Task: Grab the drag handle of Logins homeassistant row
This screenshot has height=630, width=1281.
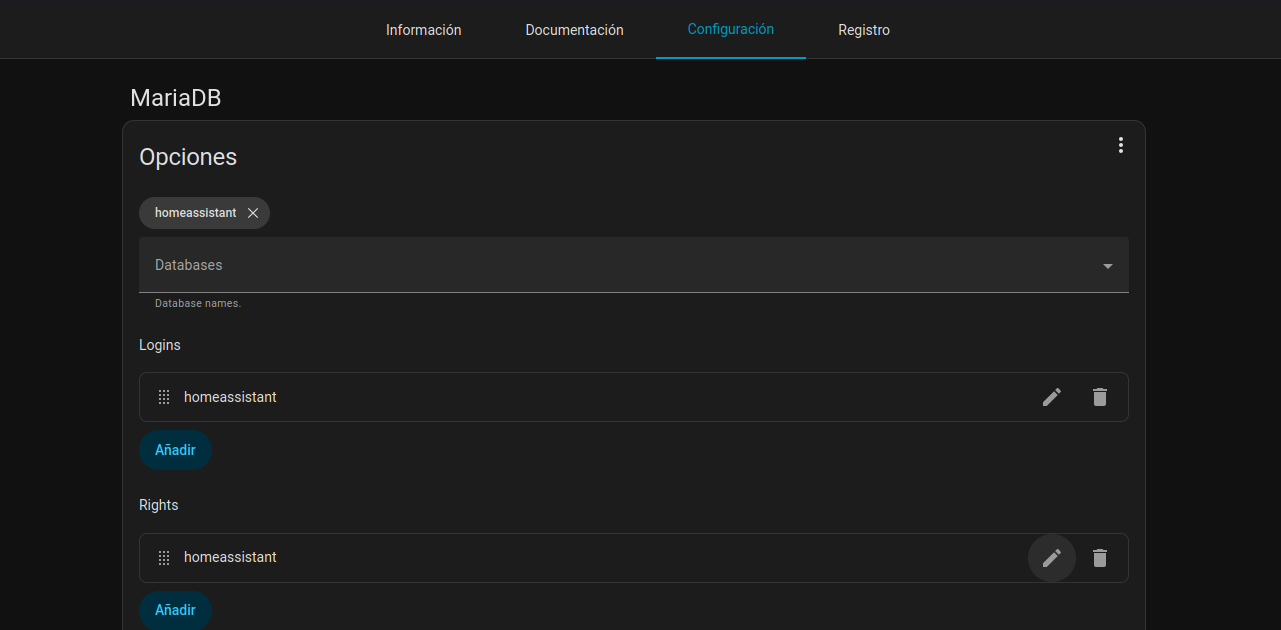Action: 164,397
